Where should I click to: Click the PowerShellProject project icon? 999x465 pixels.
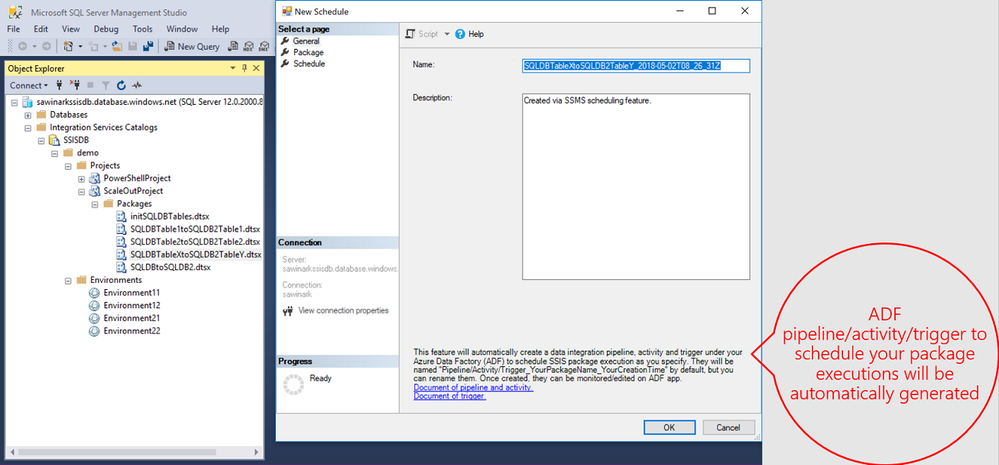click(x=96, y=178)
